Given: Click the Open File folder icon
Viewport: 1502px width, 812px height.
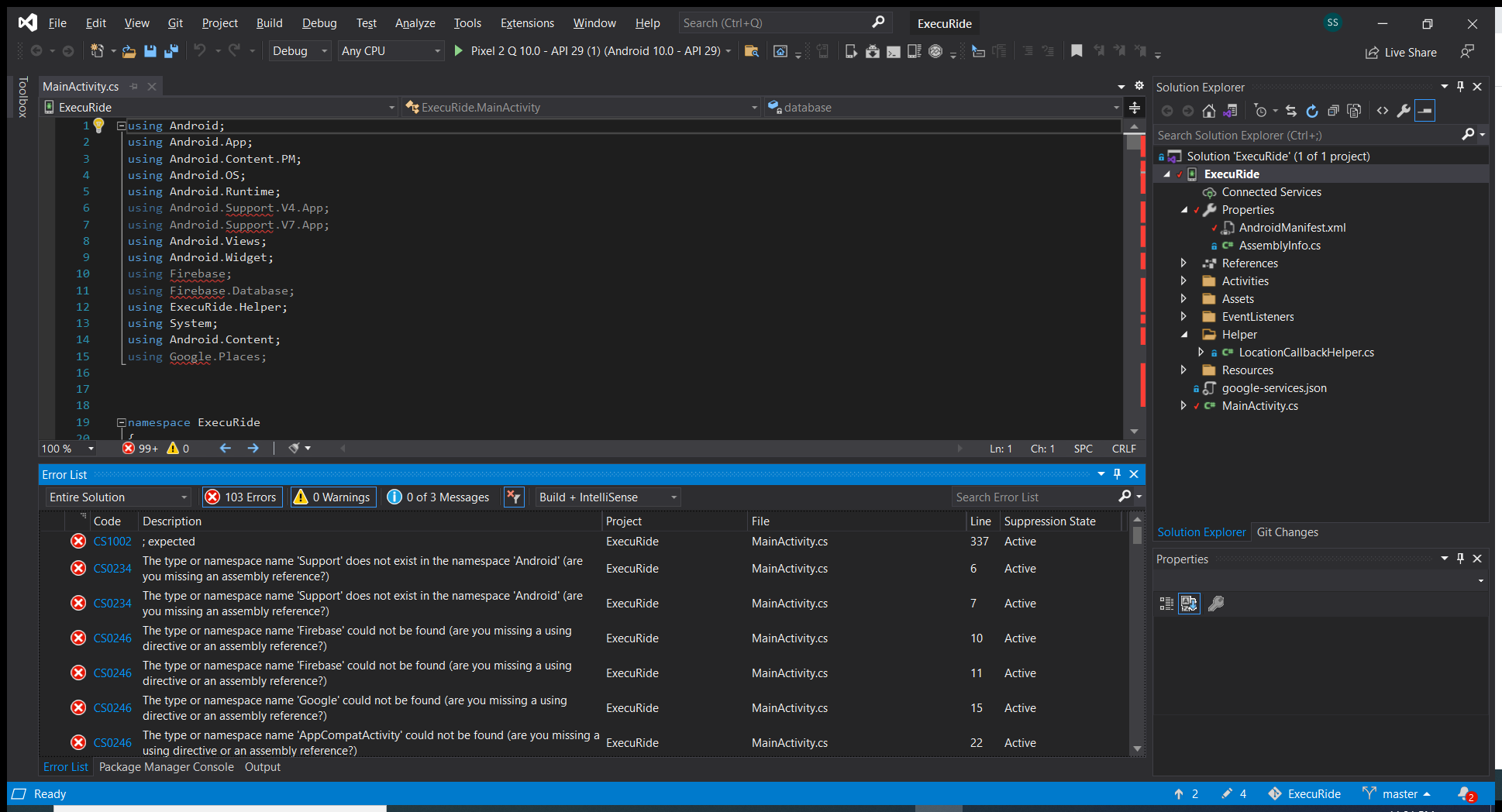Looking at the screenshot, I should (x=129, y=51).
